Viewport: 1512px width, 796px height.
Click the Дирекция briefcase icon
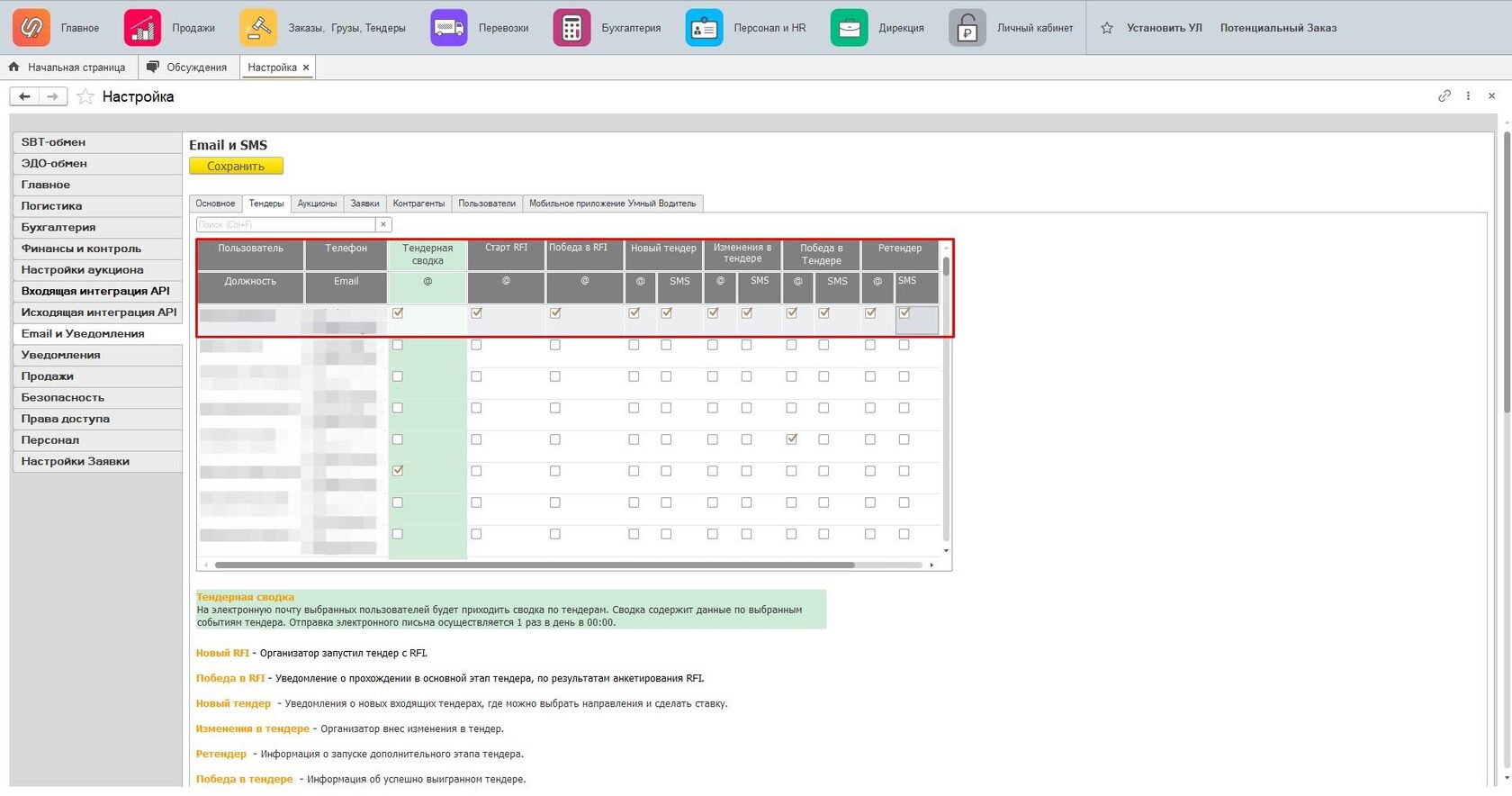(849, 28)
